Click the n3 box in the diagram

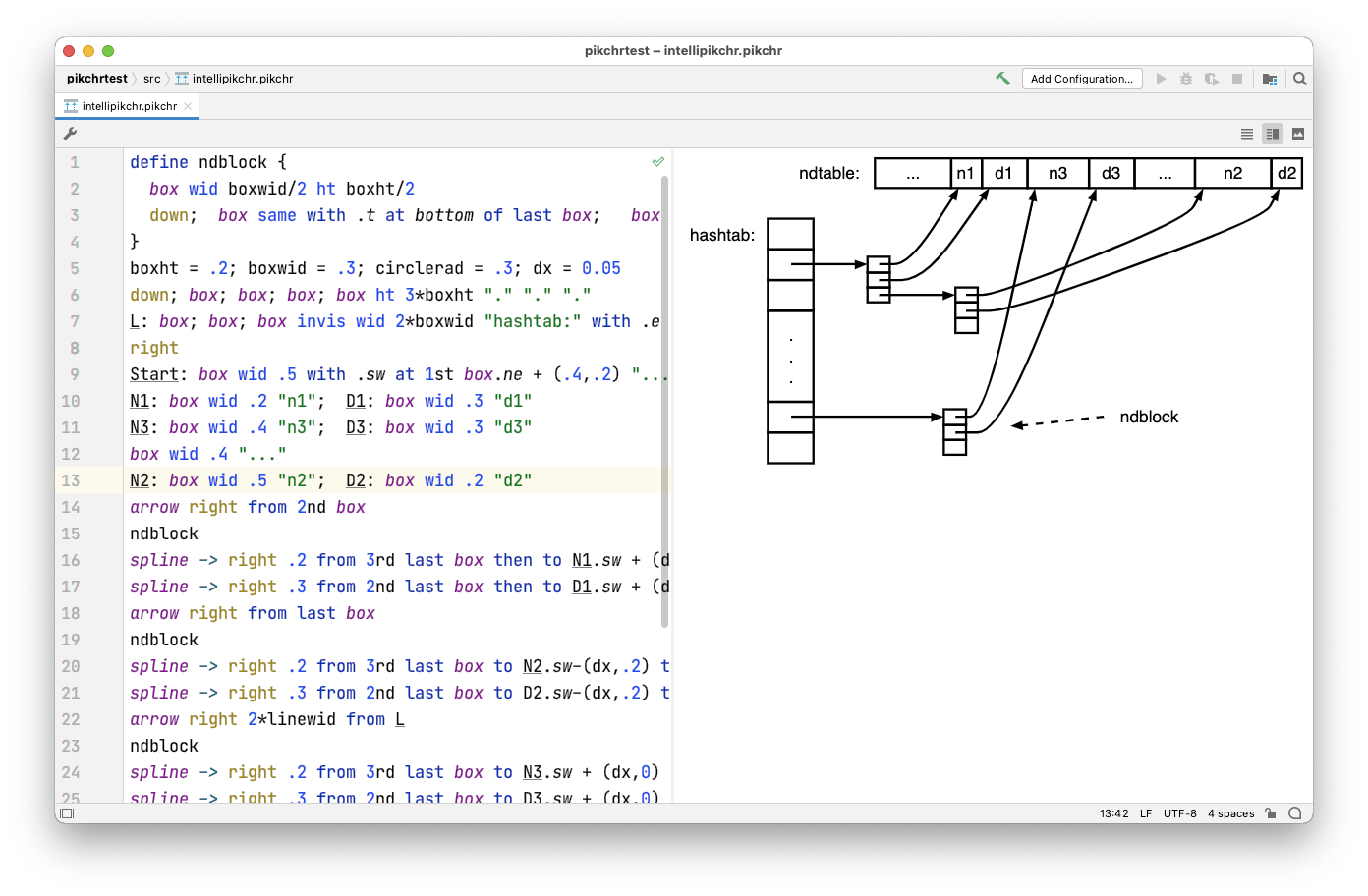pos(1058,174)
